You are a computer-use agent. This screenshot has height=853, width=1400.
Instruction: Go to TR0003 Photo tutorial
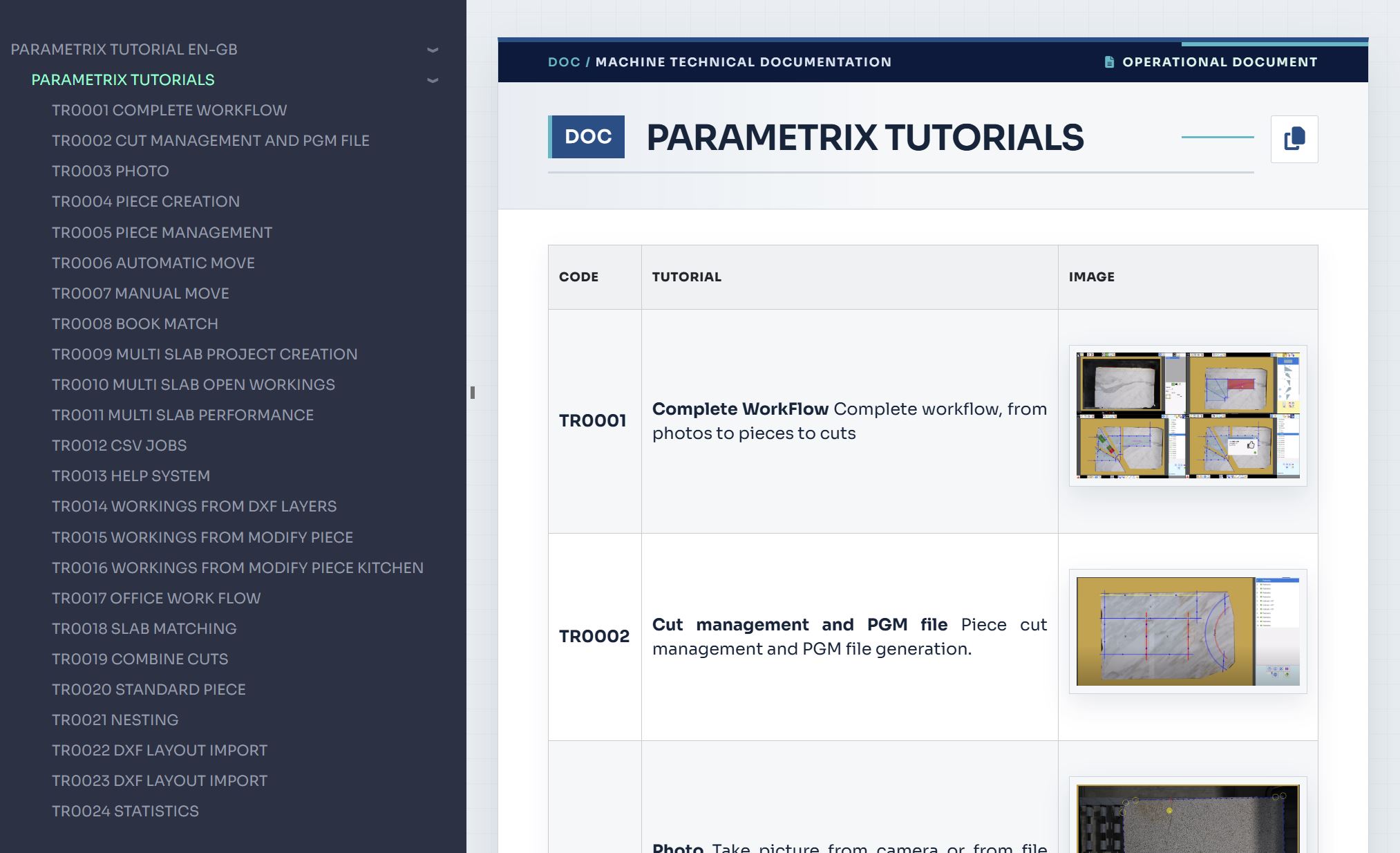pos(111,171)
